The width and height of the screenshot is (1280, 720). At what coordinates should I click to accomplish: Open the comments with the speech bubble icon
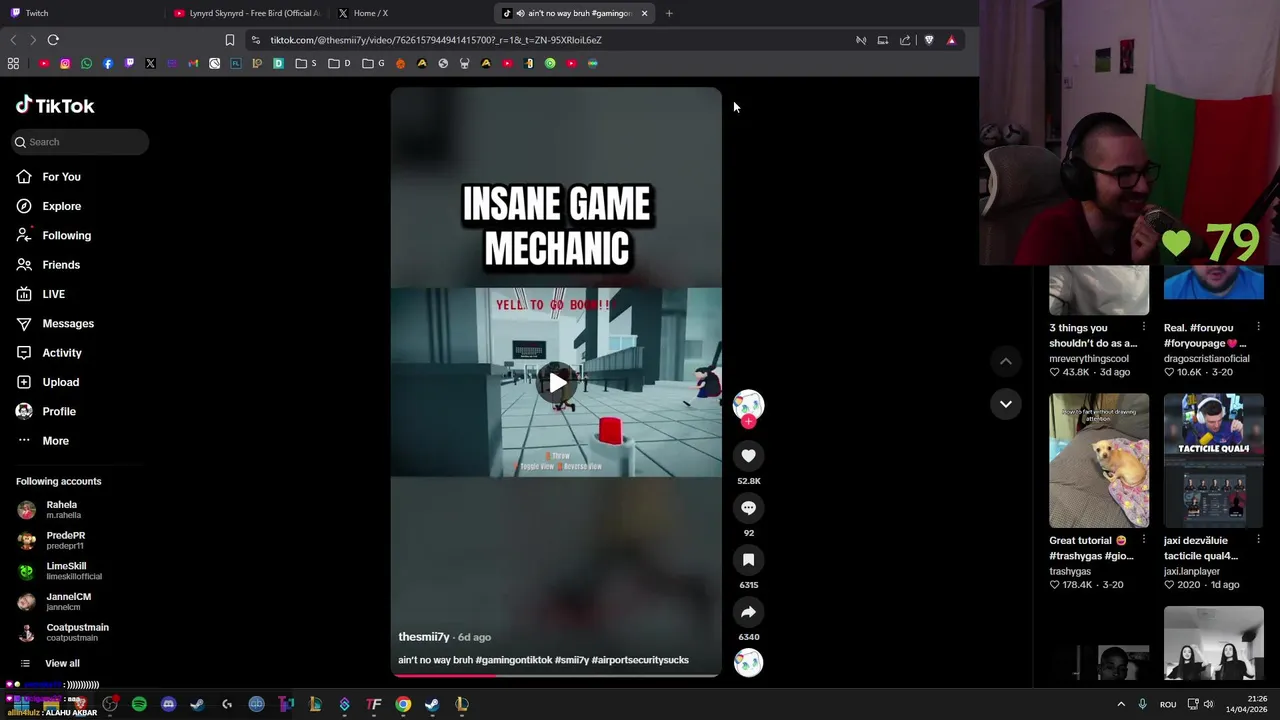tap(748, 508)
